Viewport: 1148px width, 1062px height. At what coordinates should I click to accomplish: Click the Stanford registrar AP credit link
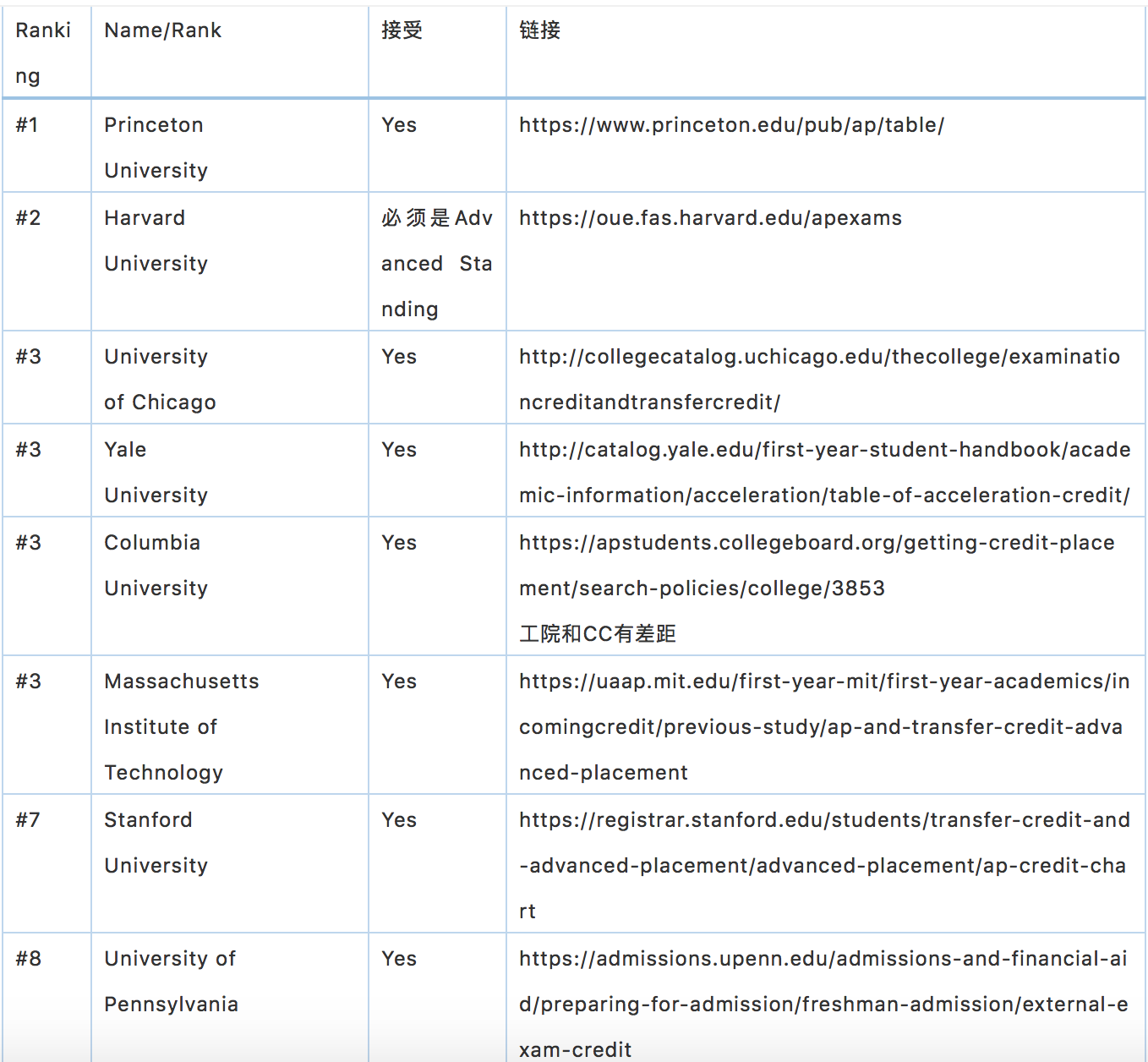[x=824, y=820]
